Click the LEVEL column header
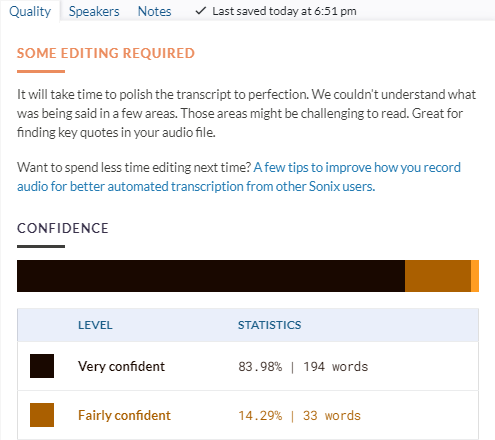 pyautogui.click(x=95, y=325)
